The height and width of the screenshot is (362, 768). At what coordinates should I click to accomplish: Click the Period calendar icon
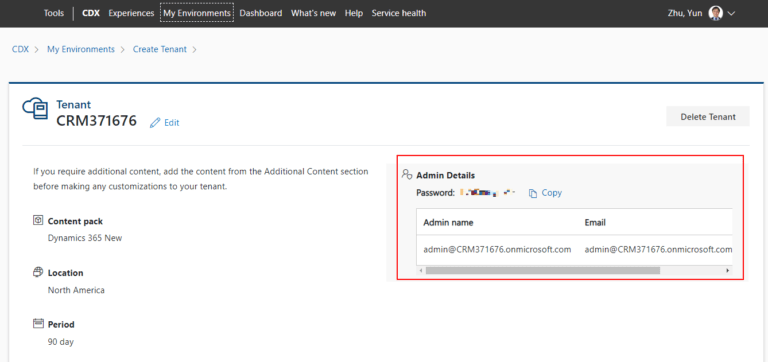pyautogui.click(x=38, y=323)
